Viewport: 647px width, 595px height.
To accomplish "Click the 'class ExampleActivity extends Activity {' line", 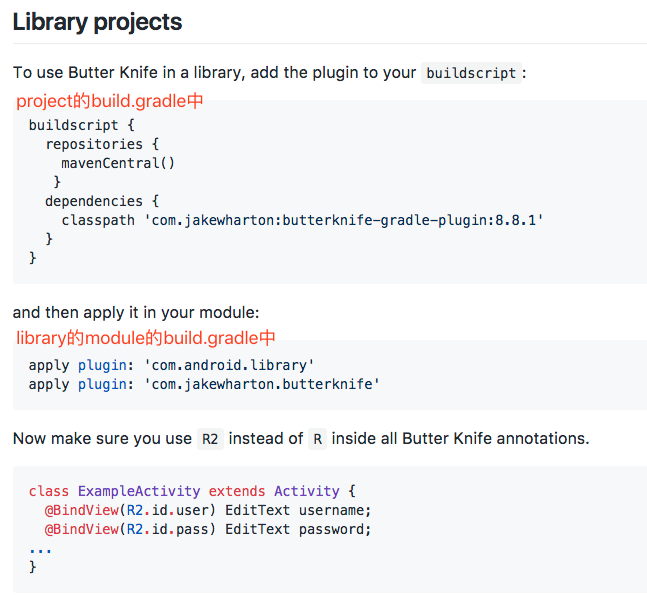I will click(192, 491).
